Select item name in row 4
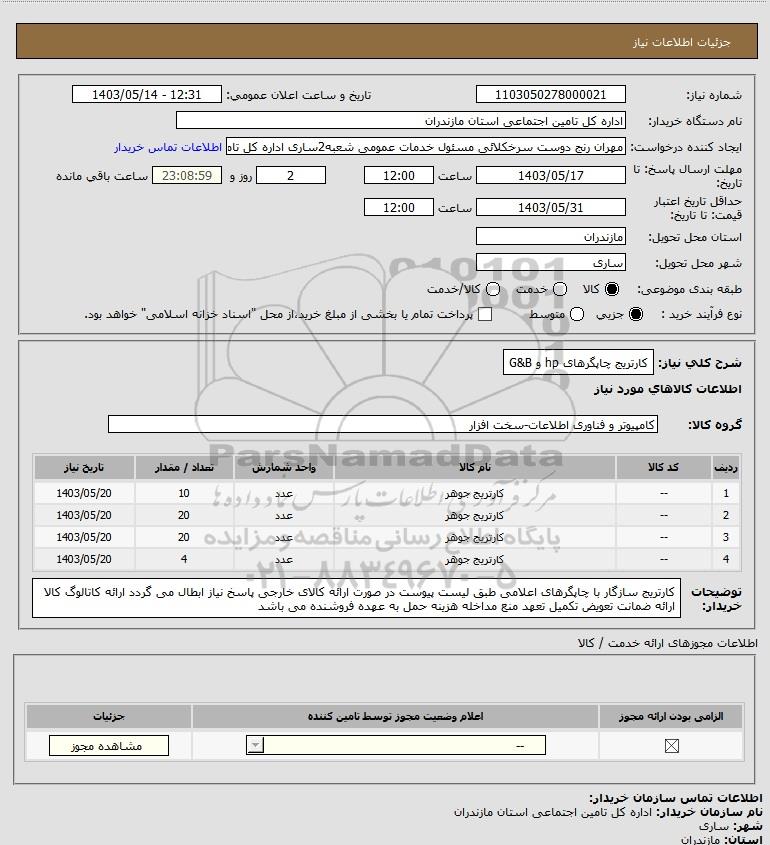The width and height of the screenshot is (770, 845). 474,559
